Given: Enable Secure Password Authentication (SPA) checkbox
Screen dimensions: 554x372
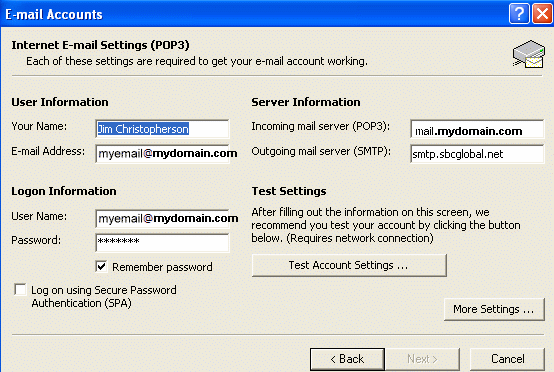Looking at the screenshot, I should (x=20, y=289).
